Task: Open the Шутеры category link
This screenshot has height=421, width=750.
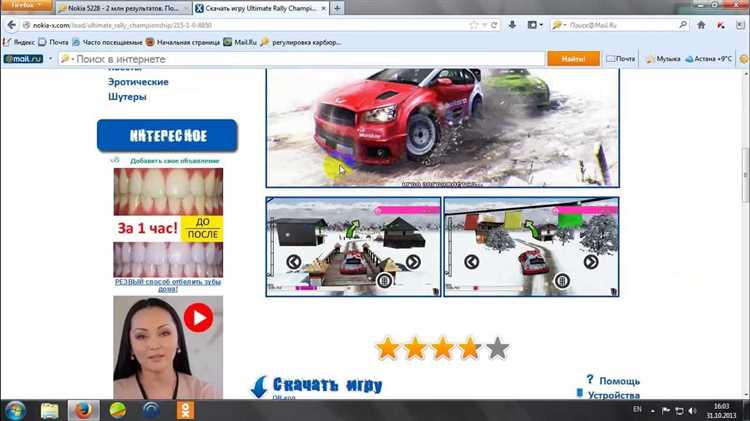Action: [127, 97]
